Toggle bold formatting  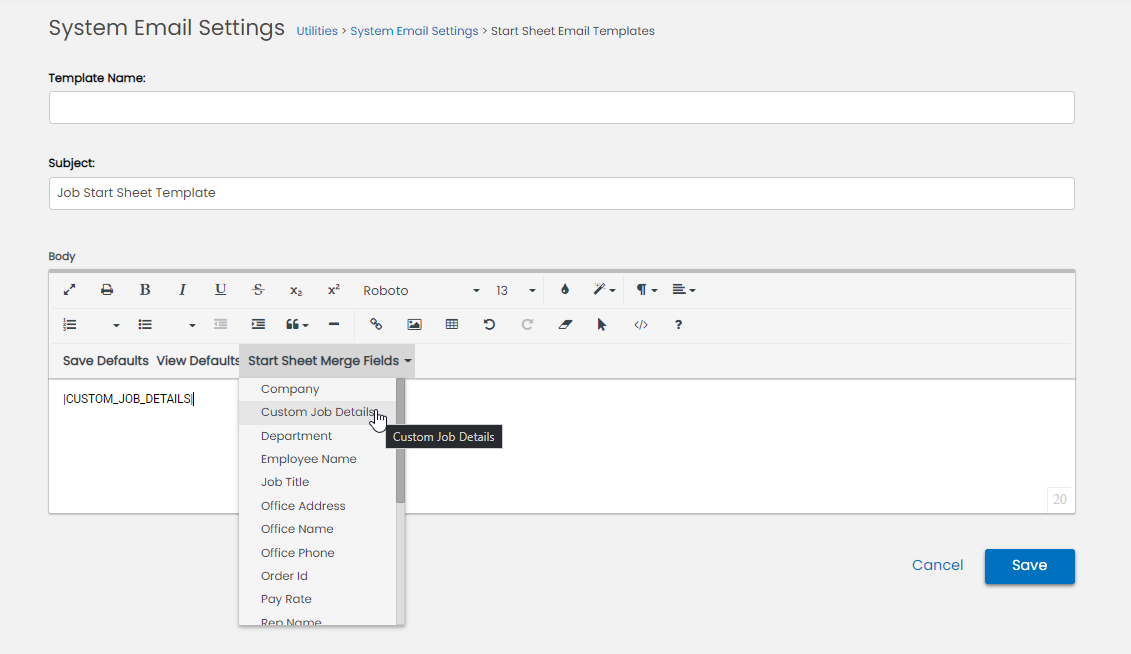coord(145,290)
